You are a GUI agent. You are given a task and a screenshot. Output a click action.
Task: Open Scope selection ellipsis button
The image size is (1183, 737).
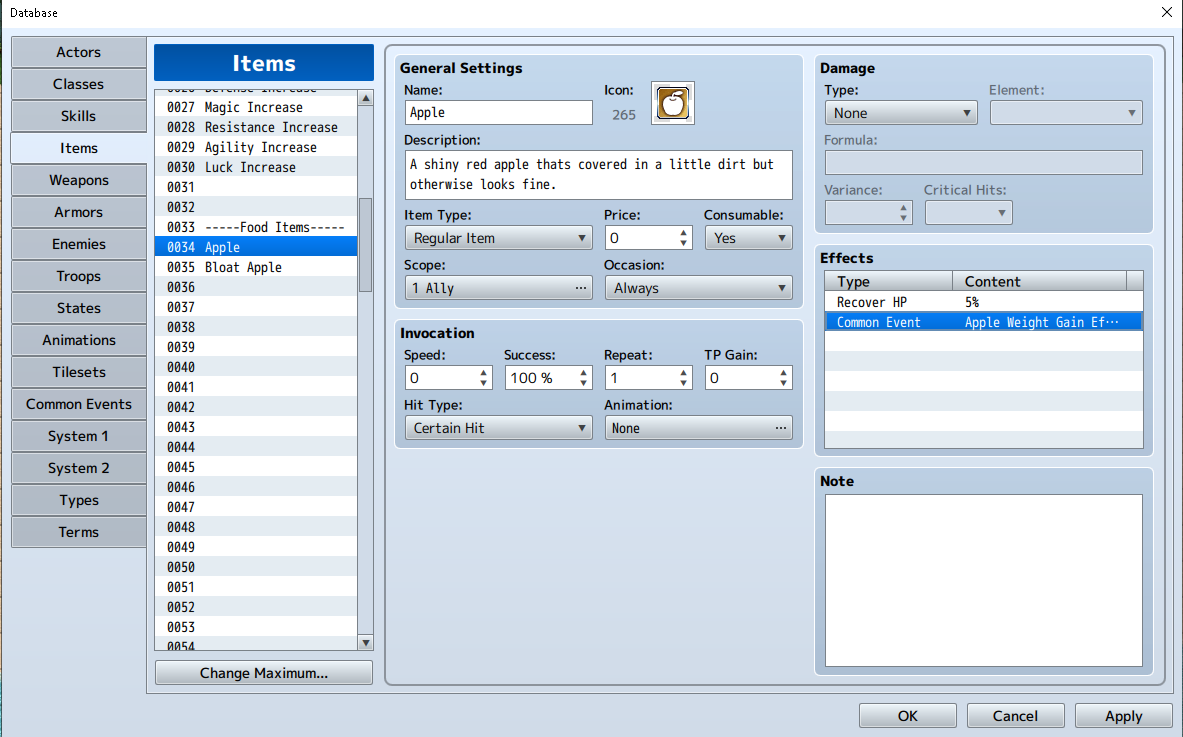(x=580, y=288)
